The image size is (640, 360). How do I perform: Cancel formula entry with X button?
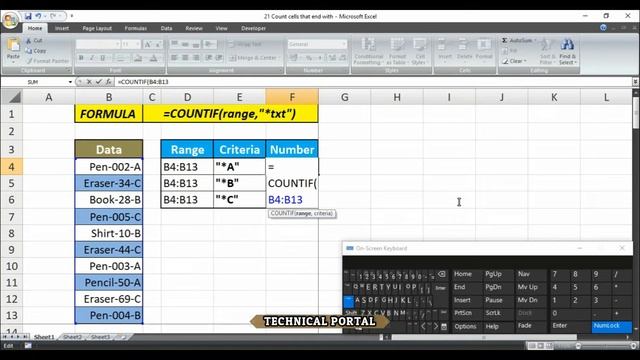coord(89,82)
